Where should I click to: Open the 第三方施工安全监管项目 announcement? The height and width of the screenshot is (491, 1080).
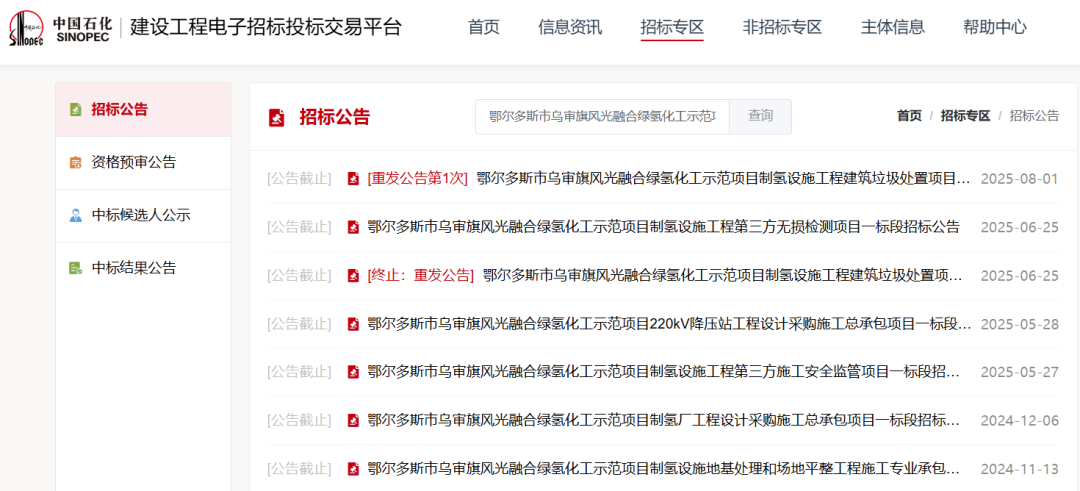pyautogui.click(x=663, y=372)
